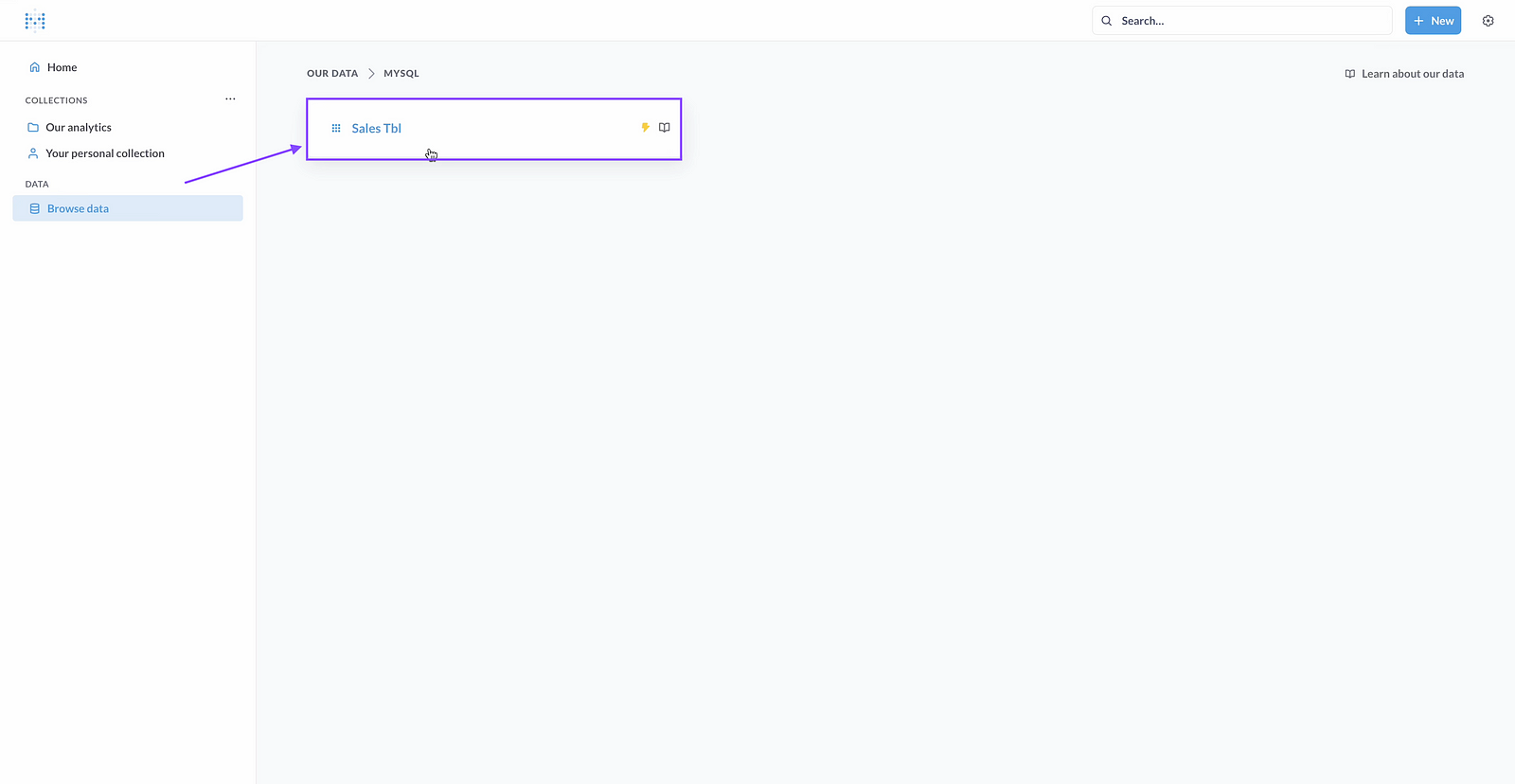The height and width of the screenshot is (784, 1515).
Task: Open Your personal collection
Action: tap(105, 153)
